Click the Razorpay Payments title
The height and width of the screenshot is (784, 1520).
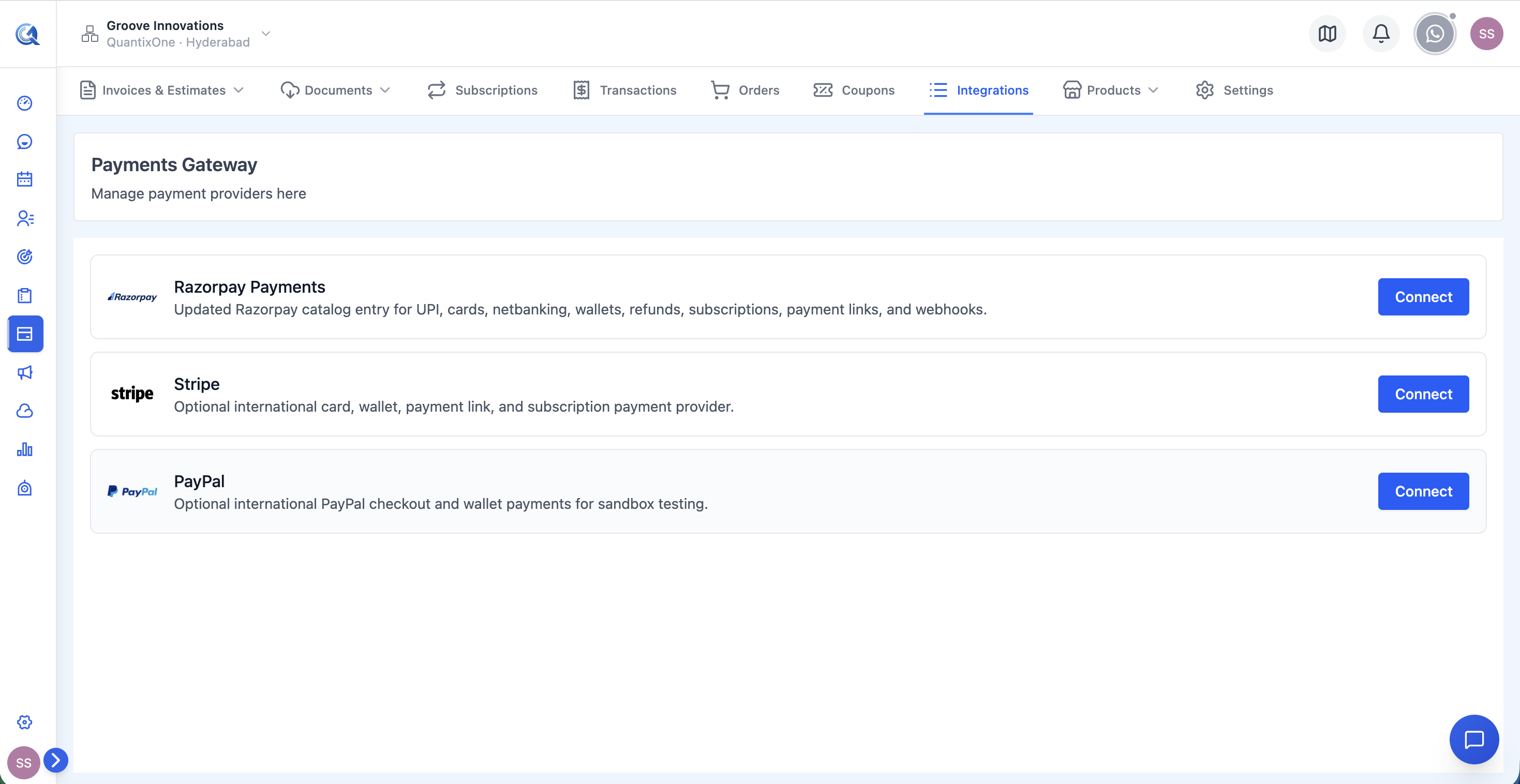coord(249,287)
